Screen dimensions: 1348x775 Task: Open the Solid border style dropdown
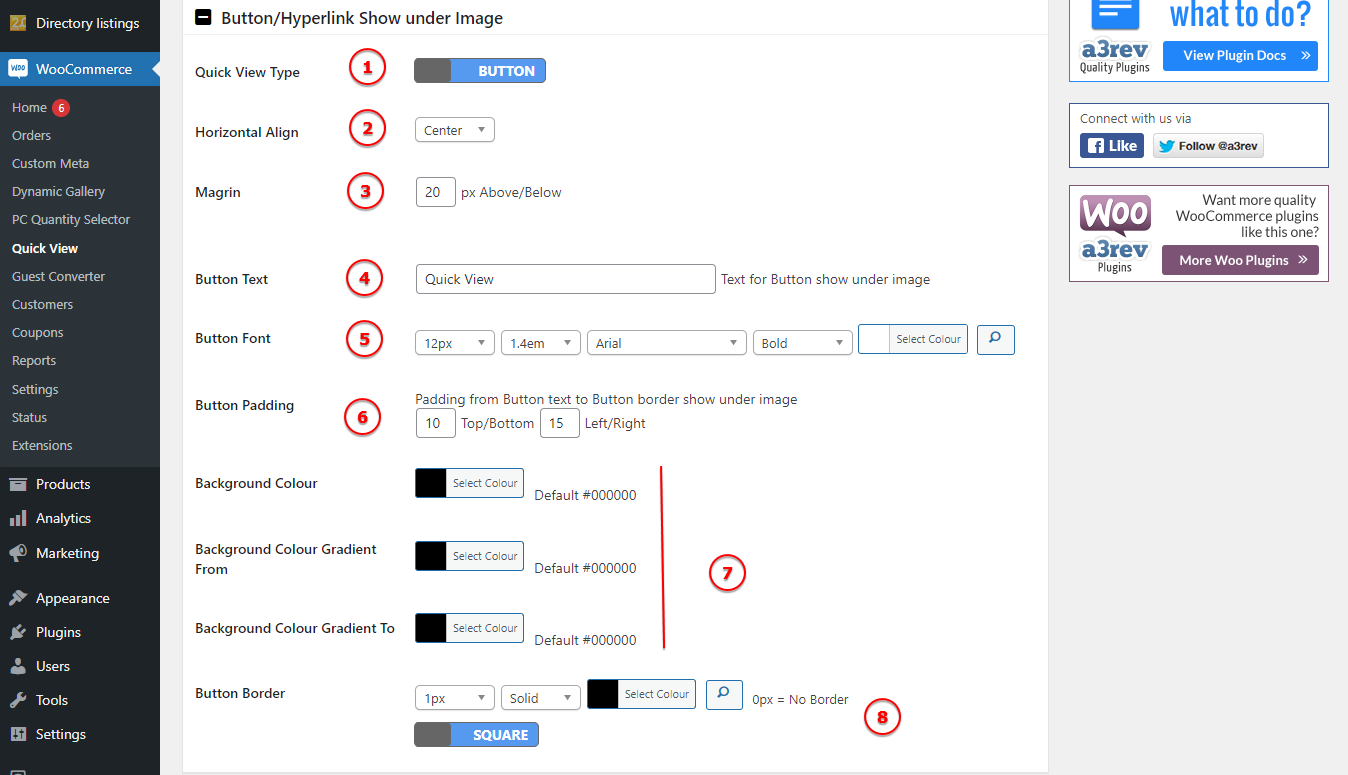click(x=540, y=698)
